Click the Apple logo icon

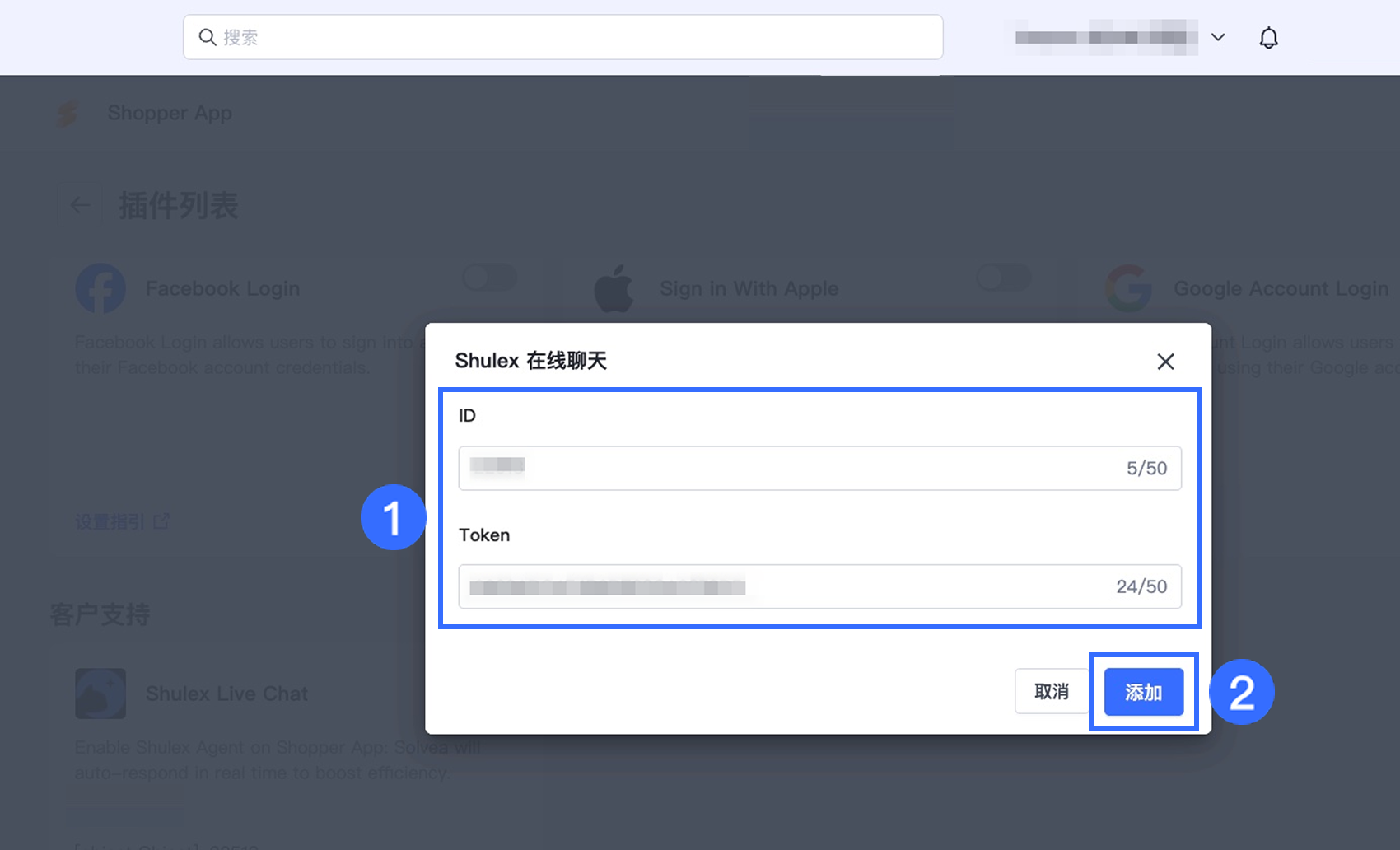click(614, 288)
